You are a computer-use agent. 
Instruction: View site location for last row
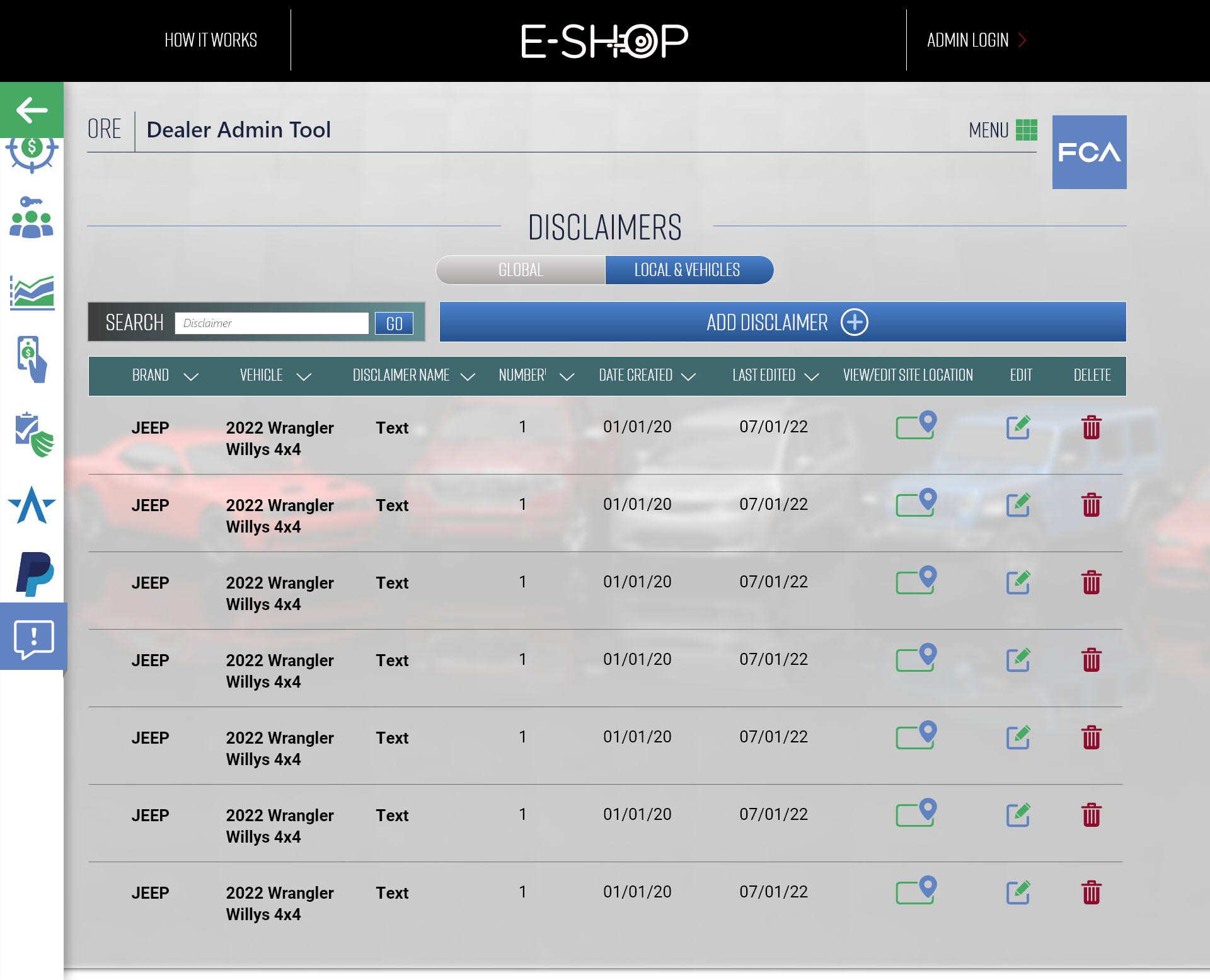(916, 890)
